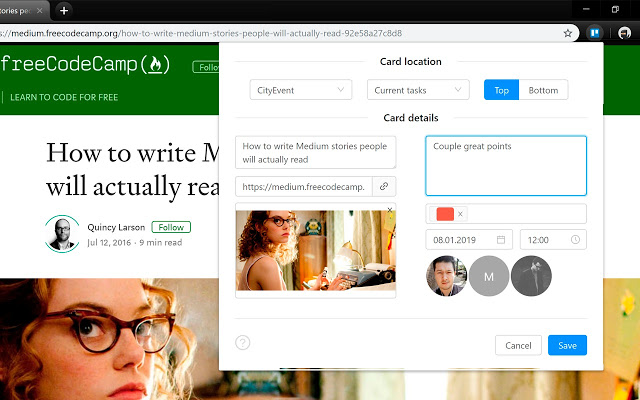640x400 pixels.
Task: Open the clock icon in the time field
Action: pyautogui.click(x=575, y=240)
